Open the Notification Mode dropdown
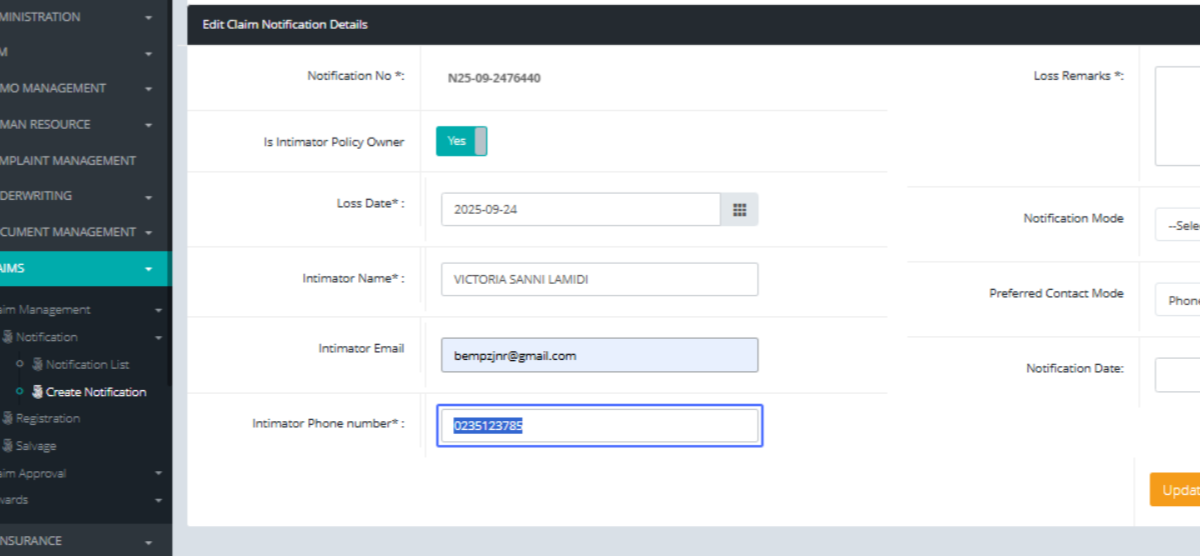The image size is (1200, 556). 1178,225
